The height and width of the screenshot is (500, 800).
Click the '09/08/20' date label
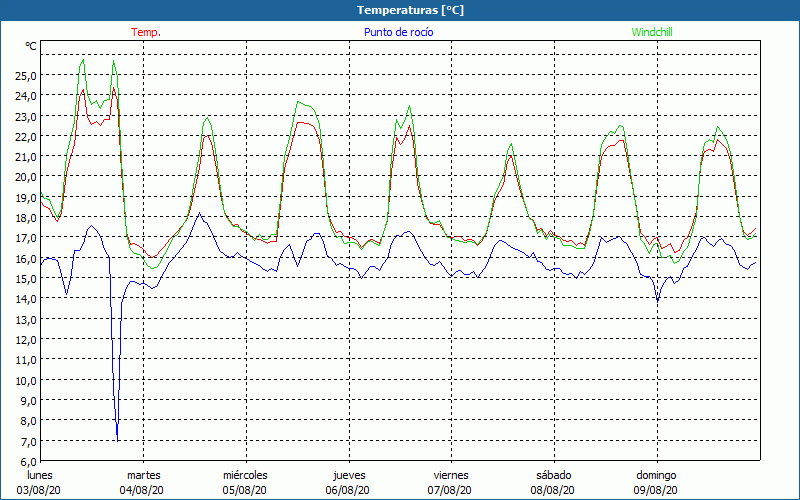(x=656, y=490)
